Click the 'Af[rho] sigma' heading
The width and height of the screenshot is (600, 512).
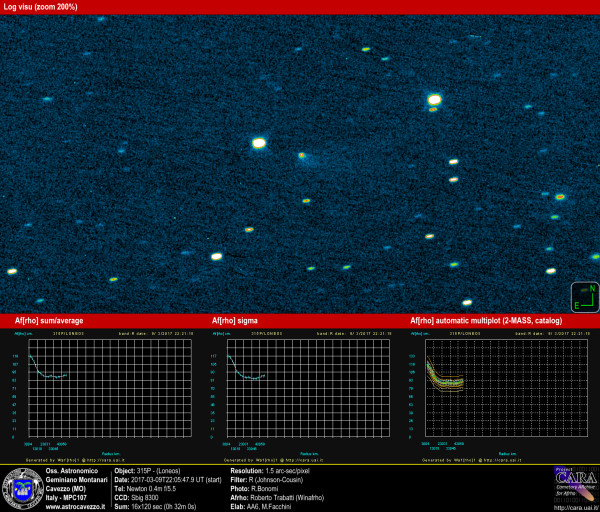tap(235, 321)
